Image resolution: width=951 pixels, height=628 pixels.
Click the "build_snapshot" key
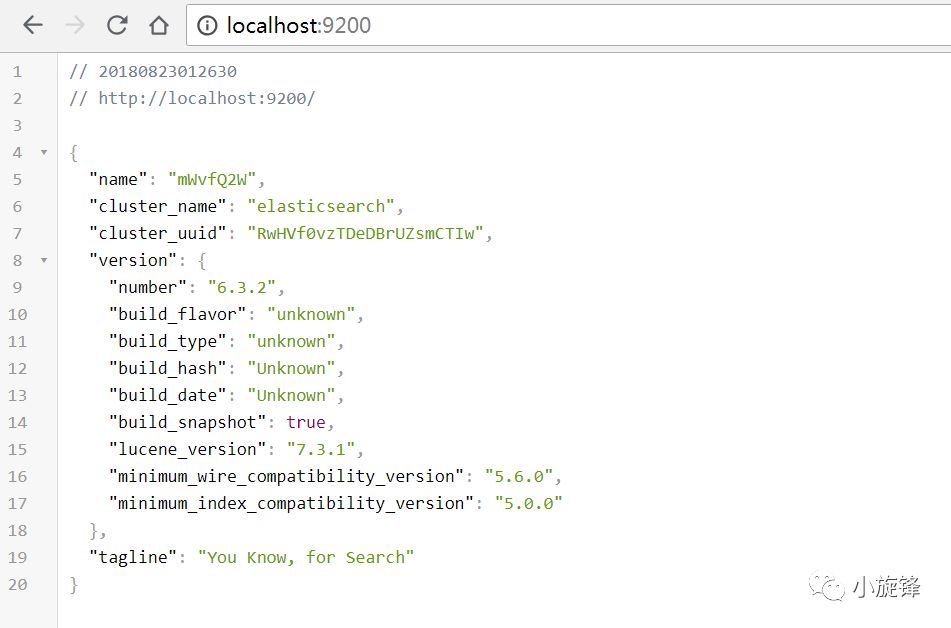click(x=187, y=422)
